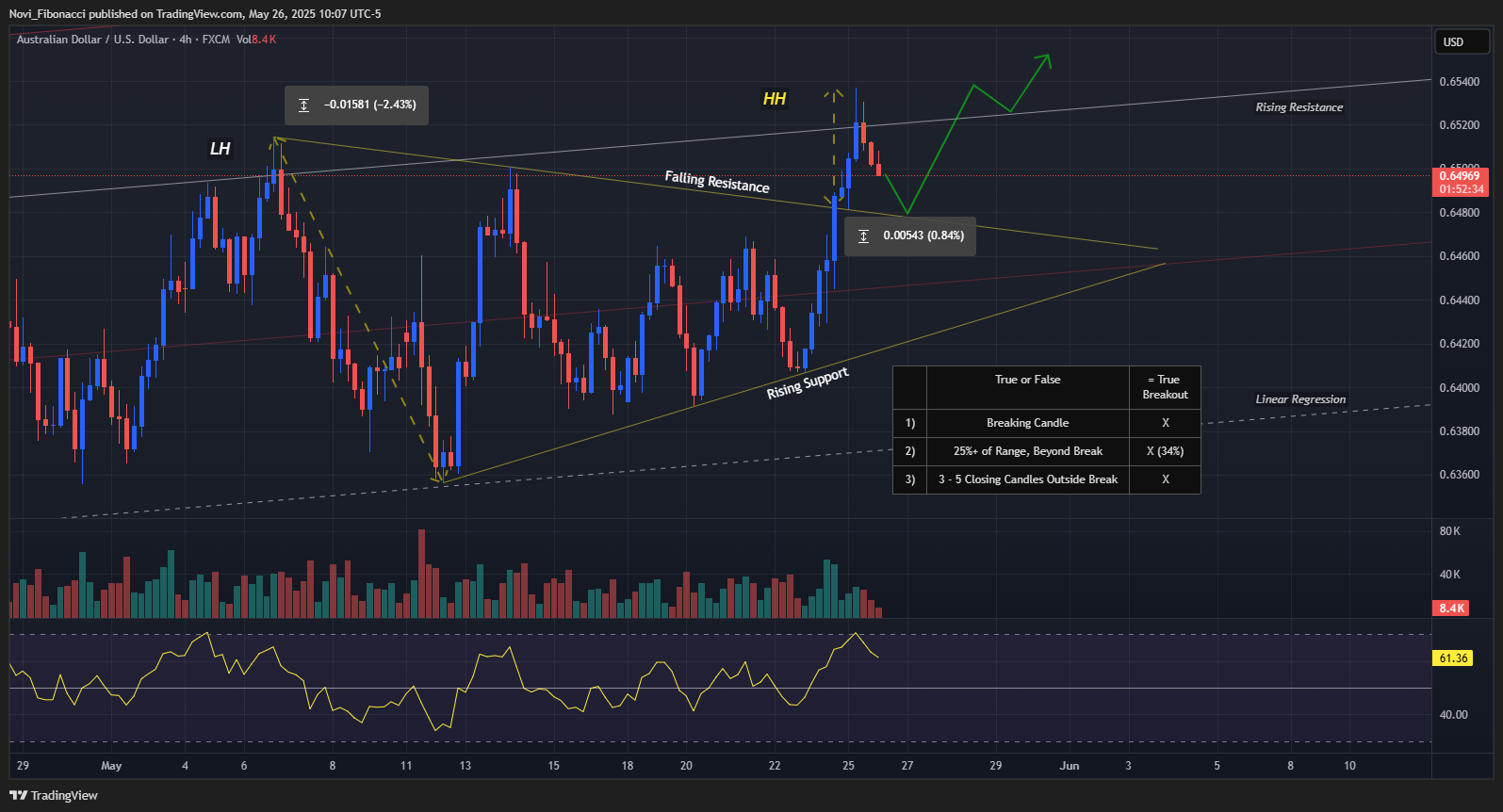Click the price-range ruler icon beside -0.01581
Screen dimensions: 1503x812
click(x=303, y=105)
